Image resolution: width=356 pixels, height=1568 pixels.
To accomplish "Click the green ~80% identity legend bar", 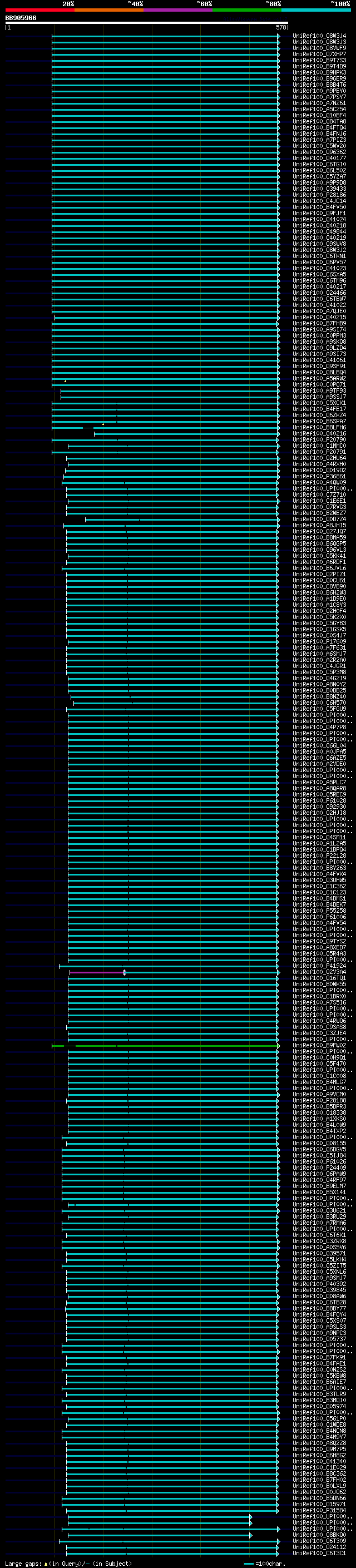I will point(247,10).
